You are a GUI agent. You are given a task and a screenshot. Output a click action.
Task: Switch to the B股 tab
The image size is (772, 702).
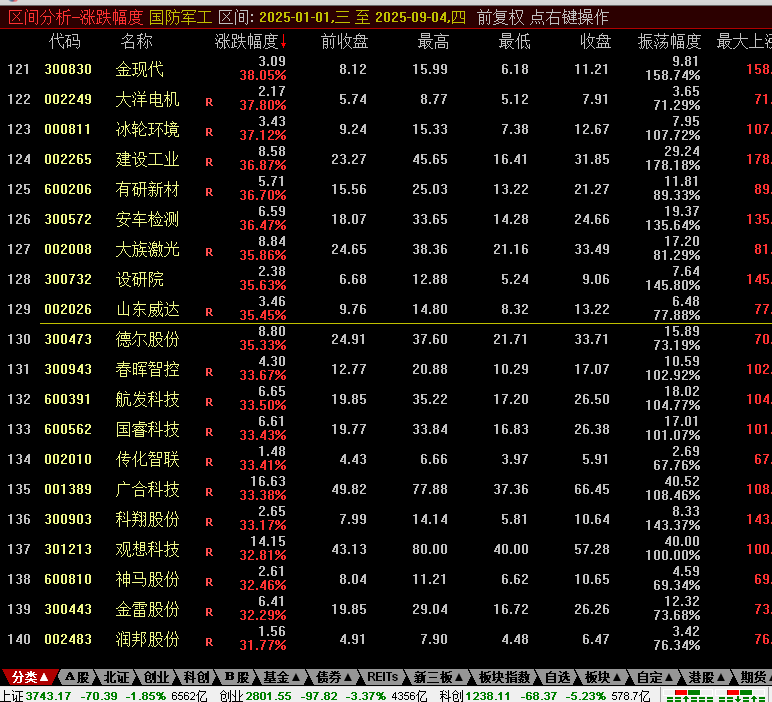(236, 677)
